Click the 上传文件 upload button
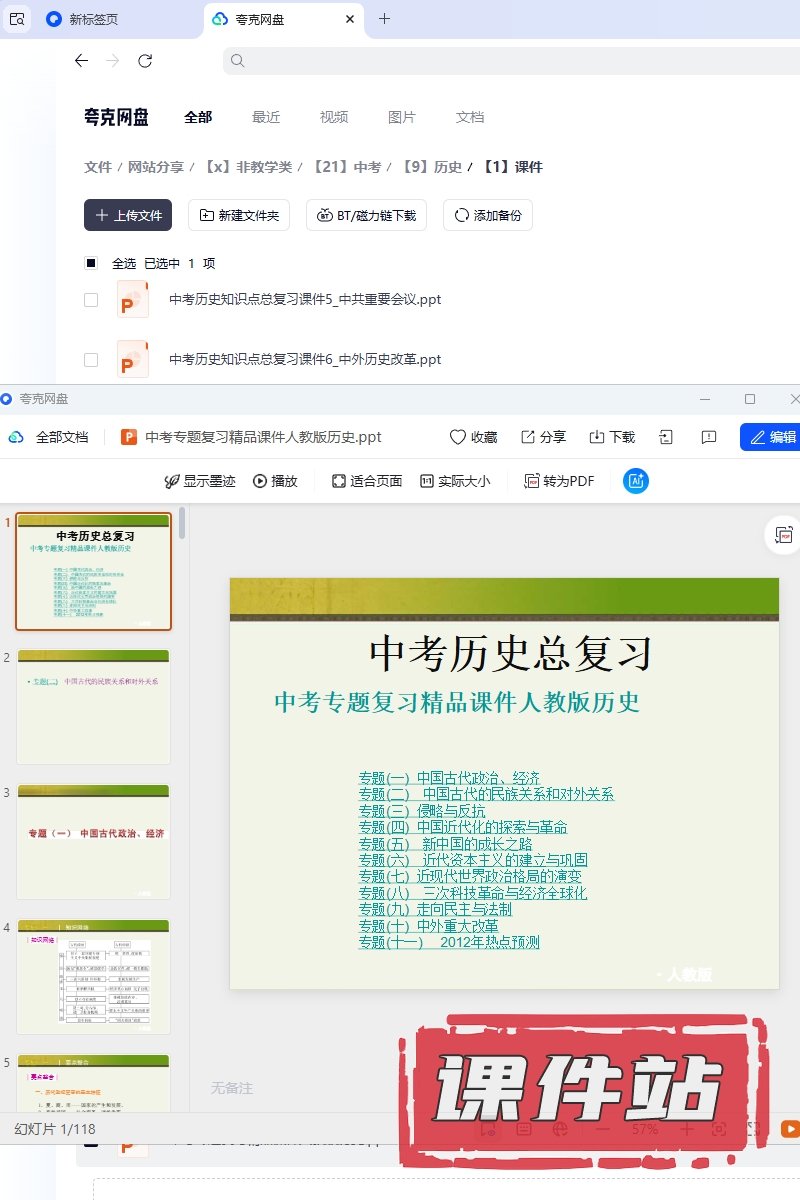 128,215
